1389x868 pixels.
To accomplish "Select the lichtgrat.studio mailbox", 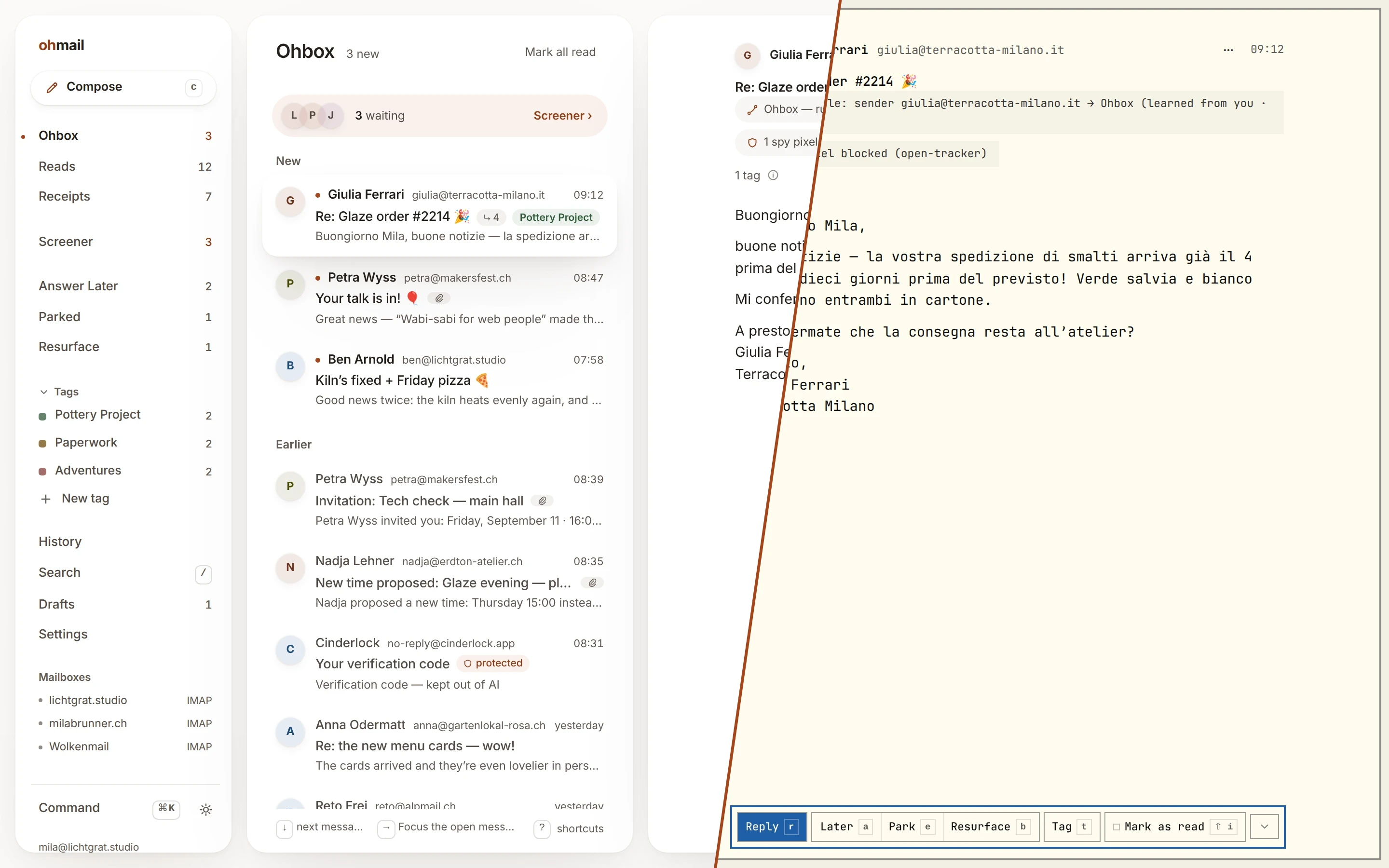I will pos(125,700).
